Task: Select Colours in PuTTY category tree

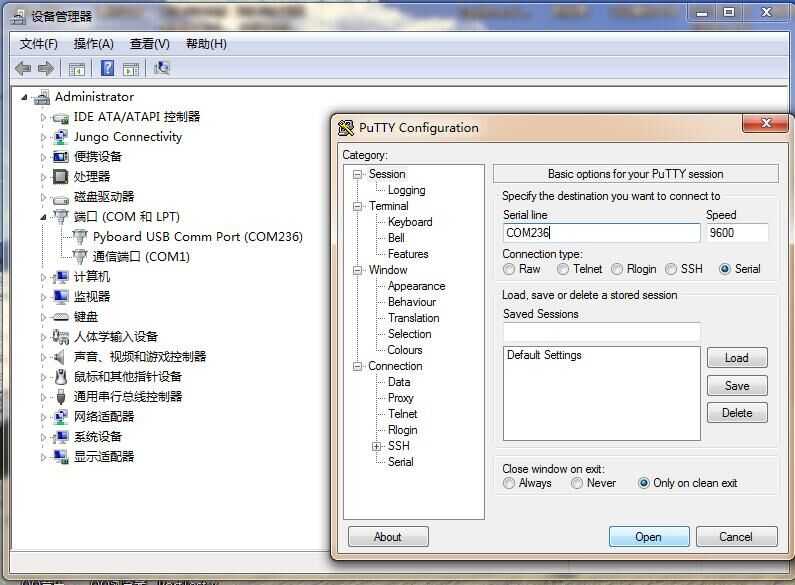Action: [x=405, y=350]
